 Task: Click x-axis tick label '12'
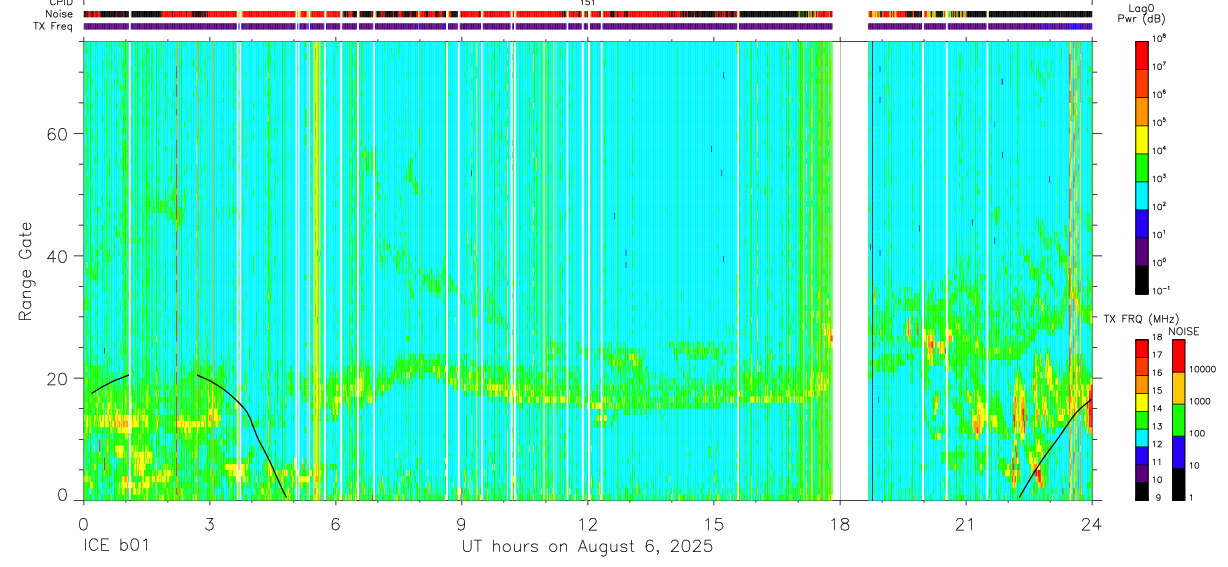pyautogui.click(x=587, y=524)
